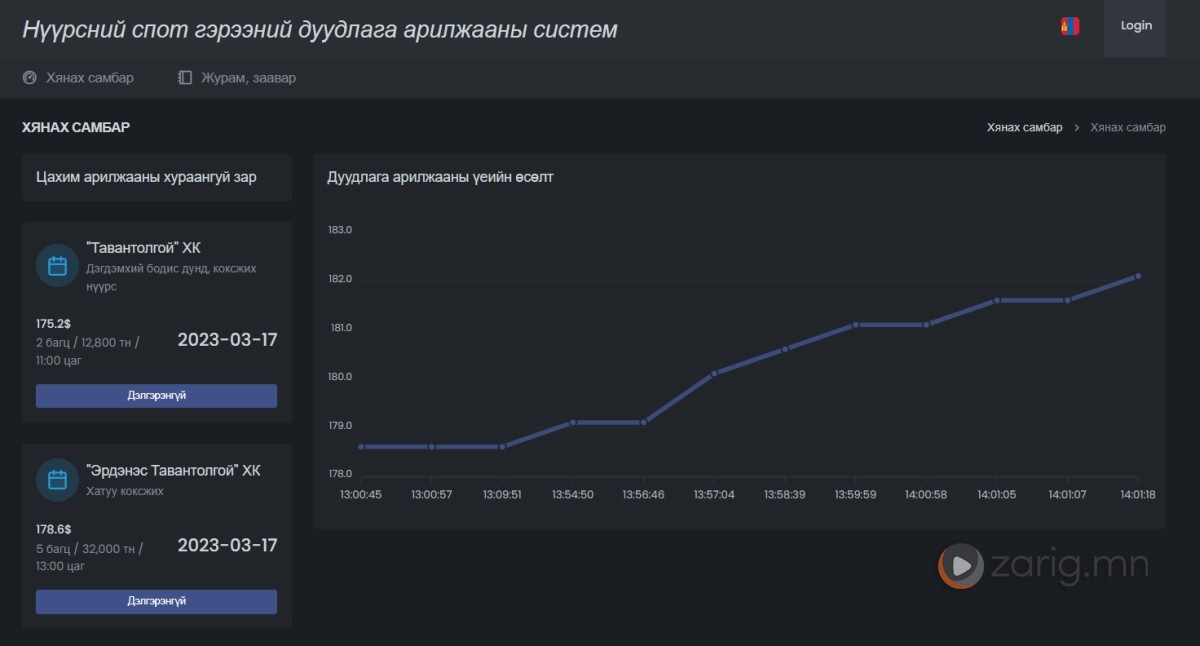Click the 2023-03-17 date on Эрдэнэс Тавантолгой card
This screenshot has height=646, width=1200.
pyautogui.click(x=227, y=545)
